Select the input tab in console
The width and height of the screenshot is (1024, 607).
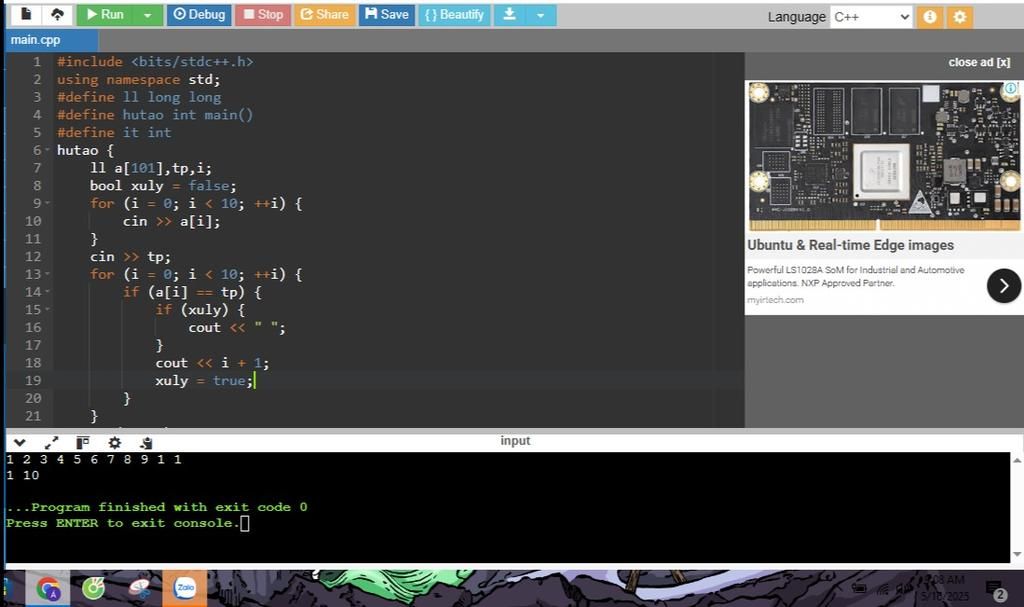point(515,441)
